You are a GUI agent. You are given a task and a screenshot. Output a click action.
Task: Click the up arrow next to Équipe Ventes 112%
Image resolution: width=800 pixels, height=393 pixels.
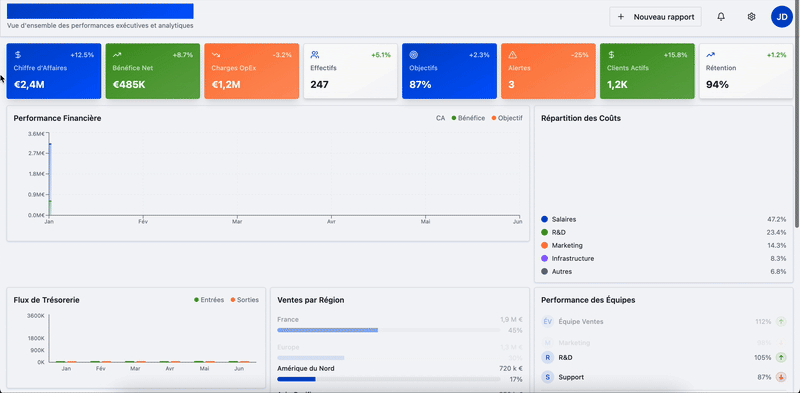pyautogui.click(x=781, y=322)
